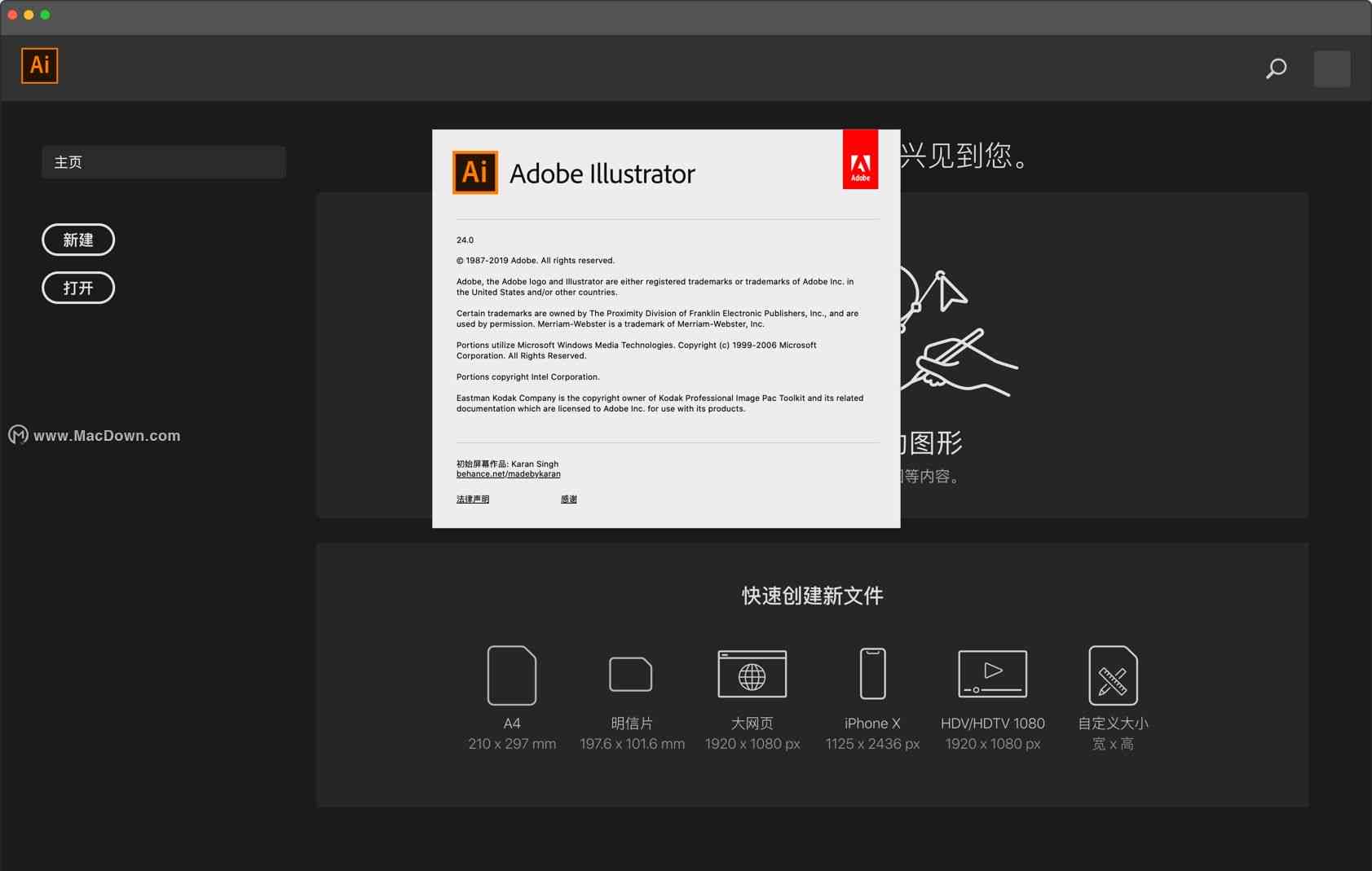This screenshot has width=1372, height=871.
Task: Open the custom size 自定义大小 icon
Action: click(1113, 675)
